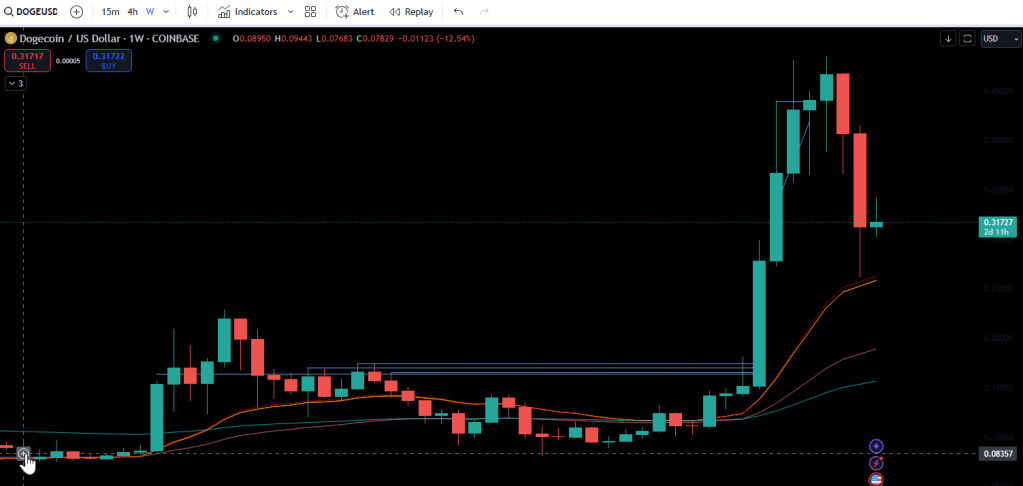Image resolution: width=1023 pixels, height=486 pixels.
Task: Click the lightning bolt event icon
Action: (x=876, y=463)
